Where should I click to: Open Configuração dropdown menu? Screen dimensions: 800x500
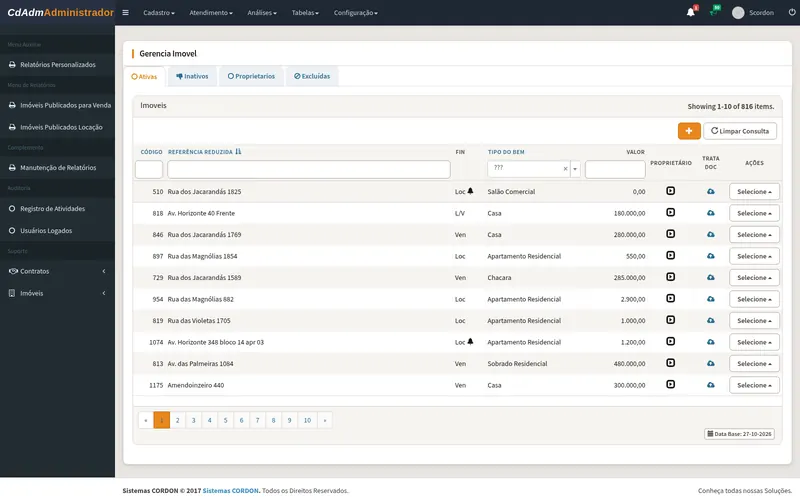356,13
